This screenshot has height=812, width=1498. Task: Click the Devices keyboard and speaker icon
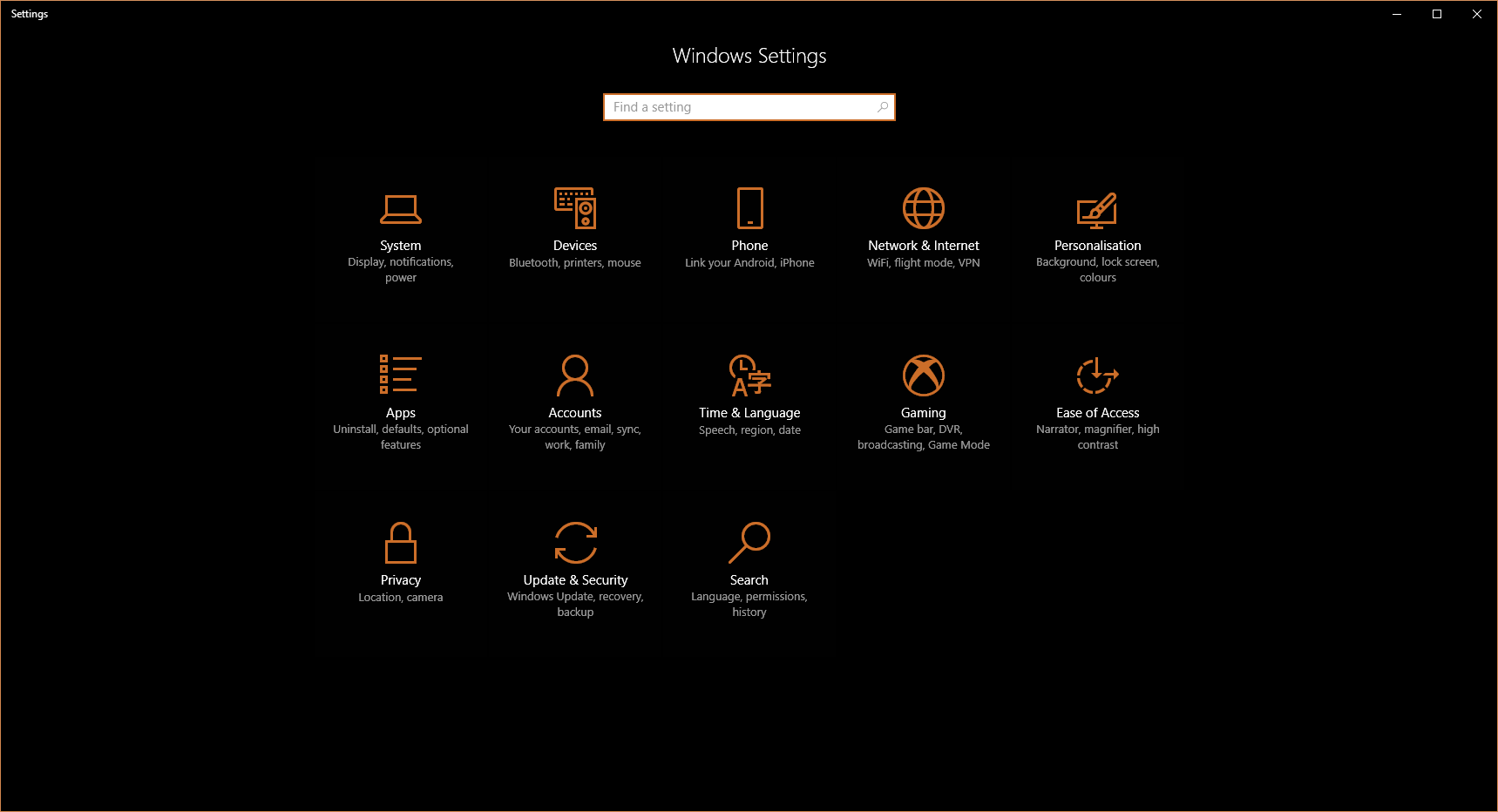pyautogui.click(x=575, y=208)
